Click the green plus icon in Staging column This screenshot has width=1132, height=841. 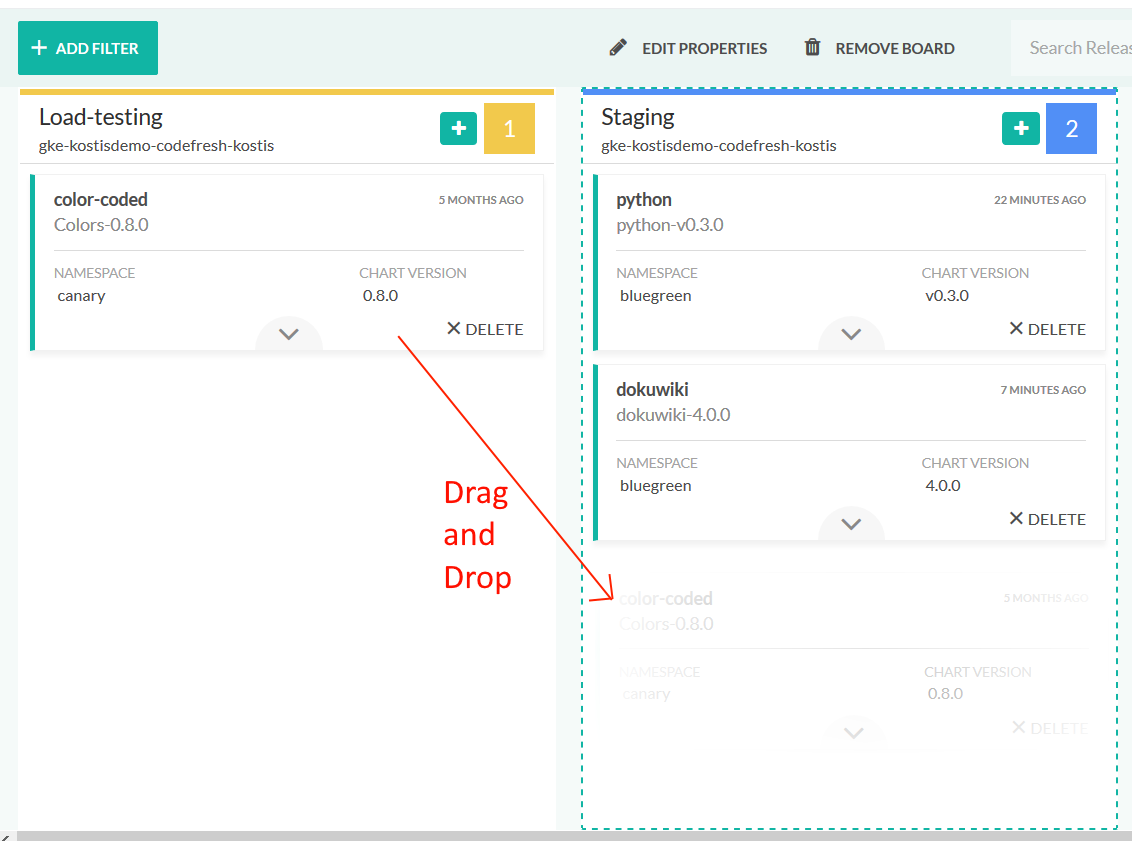coord(1020,129)
